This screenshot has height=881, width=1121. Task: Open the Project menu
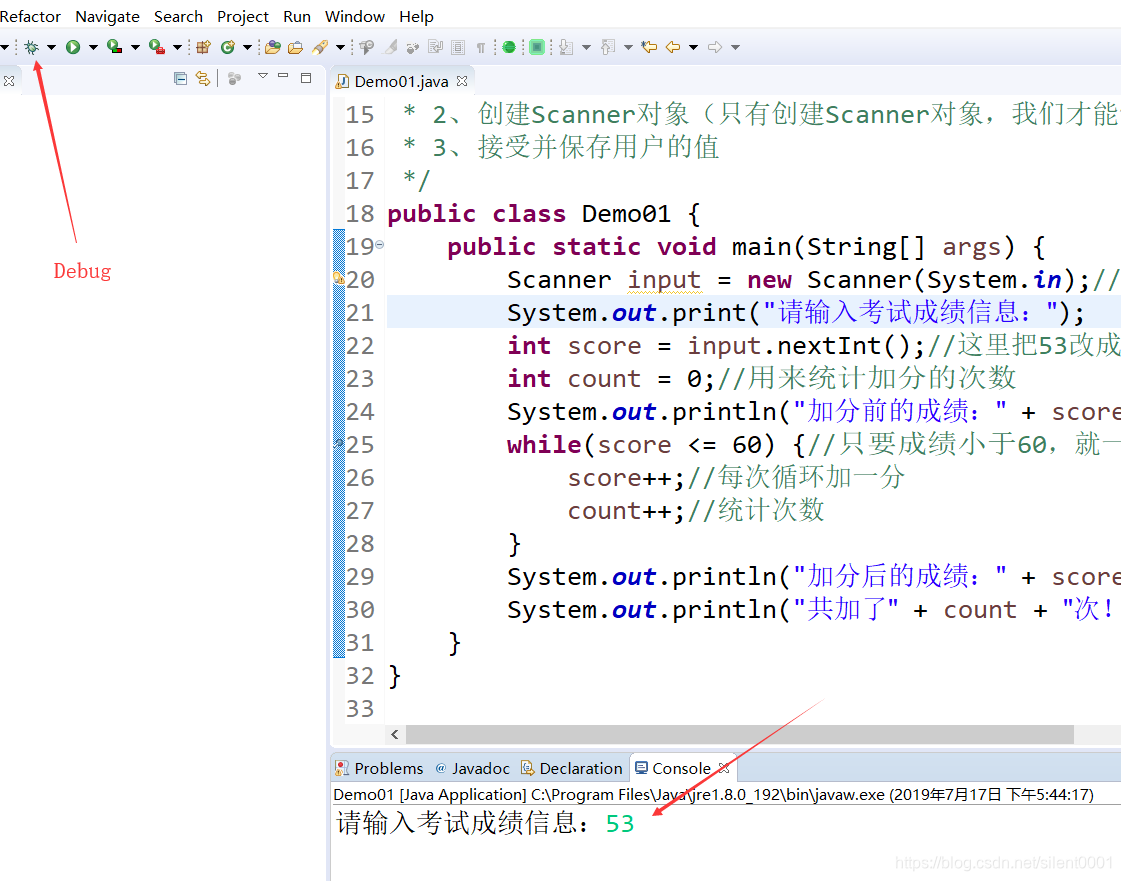click(x=243, y=16)
